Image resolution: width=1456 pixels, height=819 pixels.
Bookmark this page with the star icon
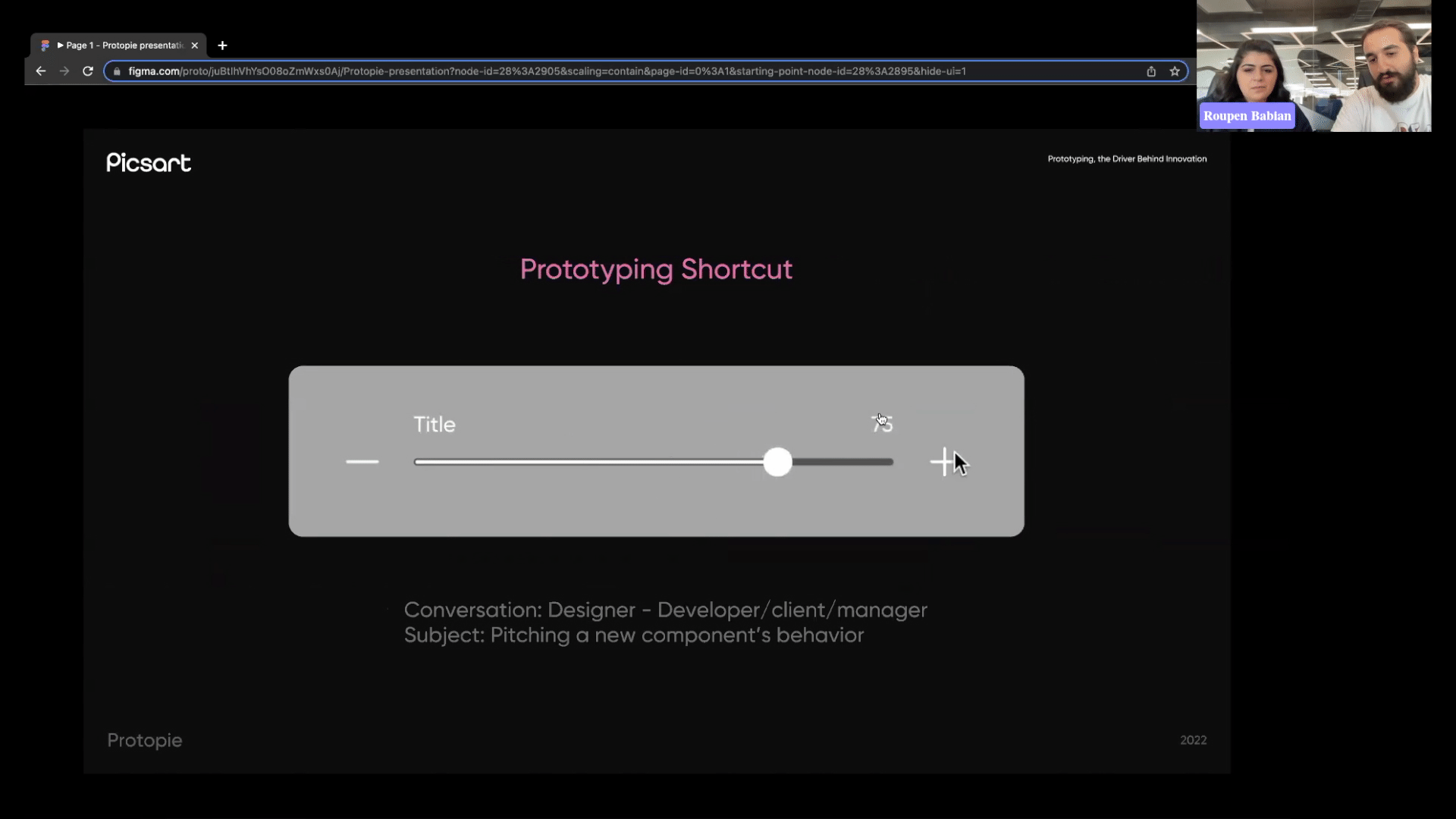(1175, 71)
